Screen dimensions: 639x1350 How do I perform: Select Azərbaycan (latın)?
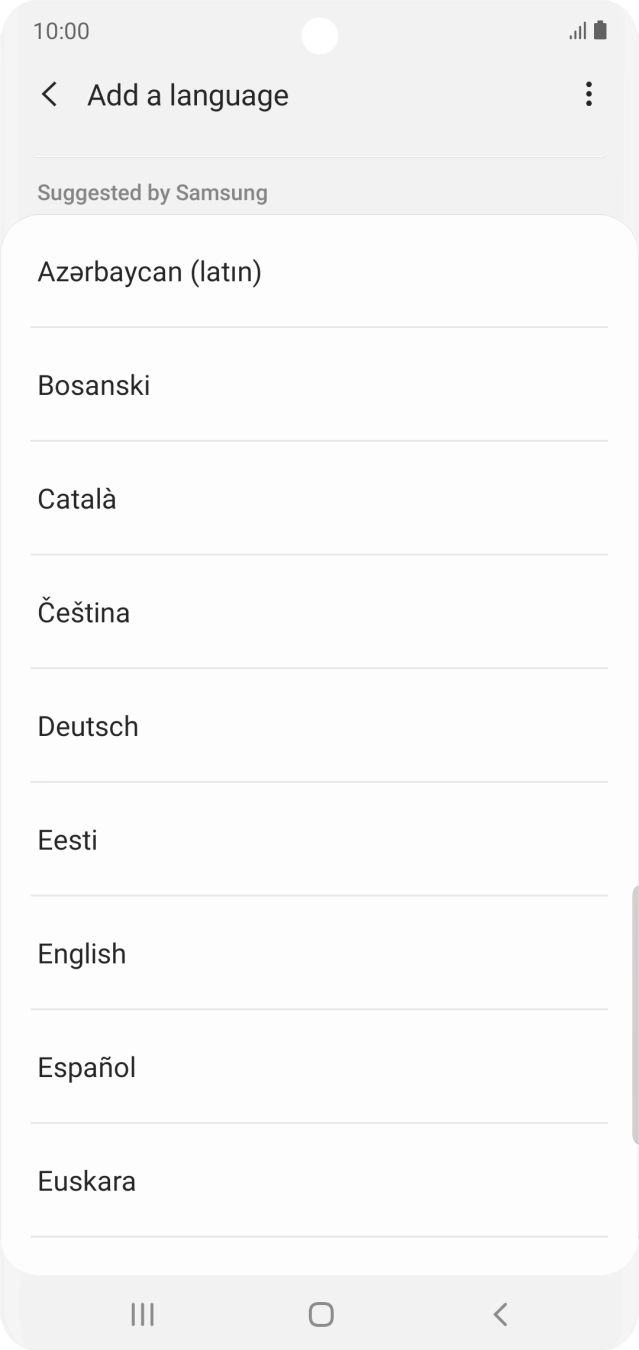pyautogui.click(x=149, y=270)
